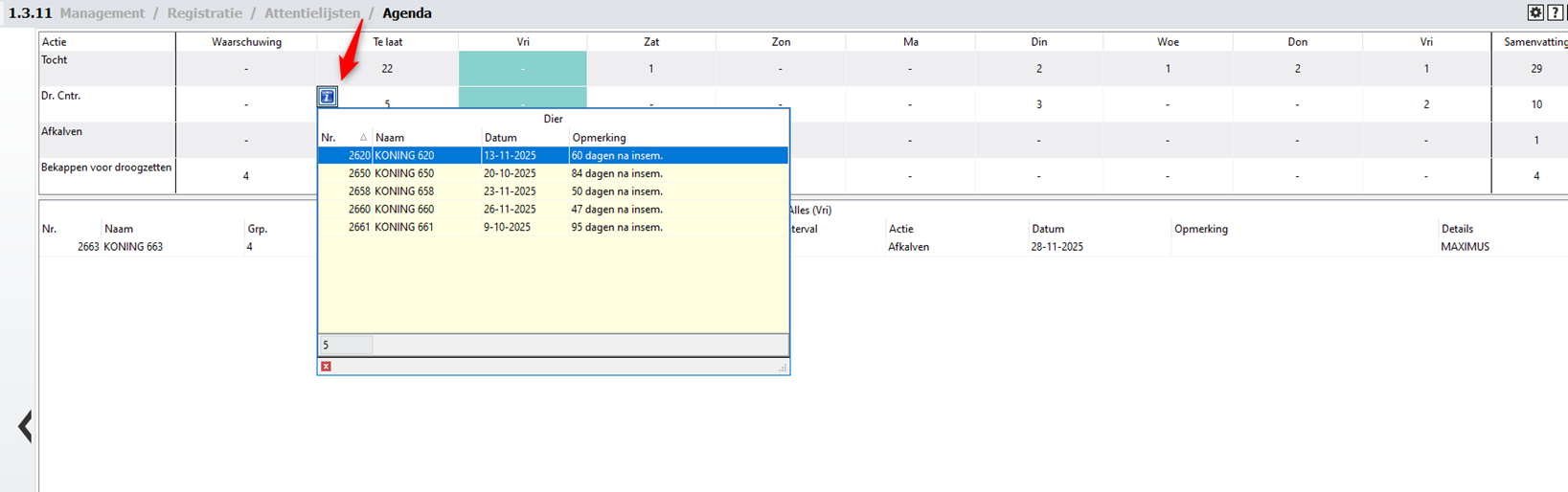Select the KONING 661 row
This screenshot has width=1568, height=492.
click(404, 227)
